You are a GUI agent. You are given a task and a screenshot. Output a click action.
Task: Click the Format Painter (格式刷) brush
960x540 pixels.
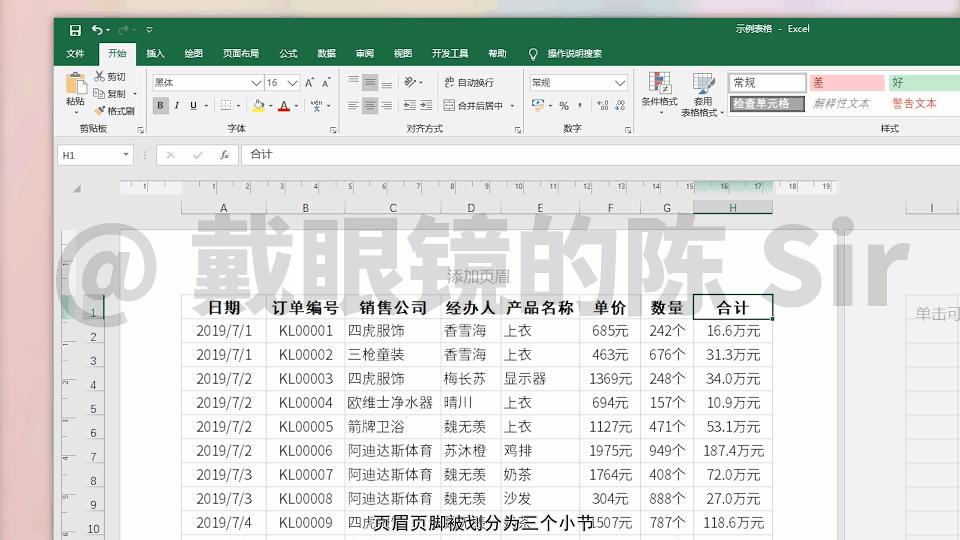pyautogui.click(x=99, y=111)
